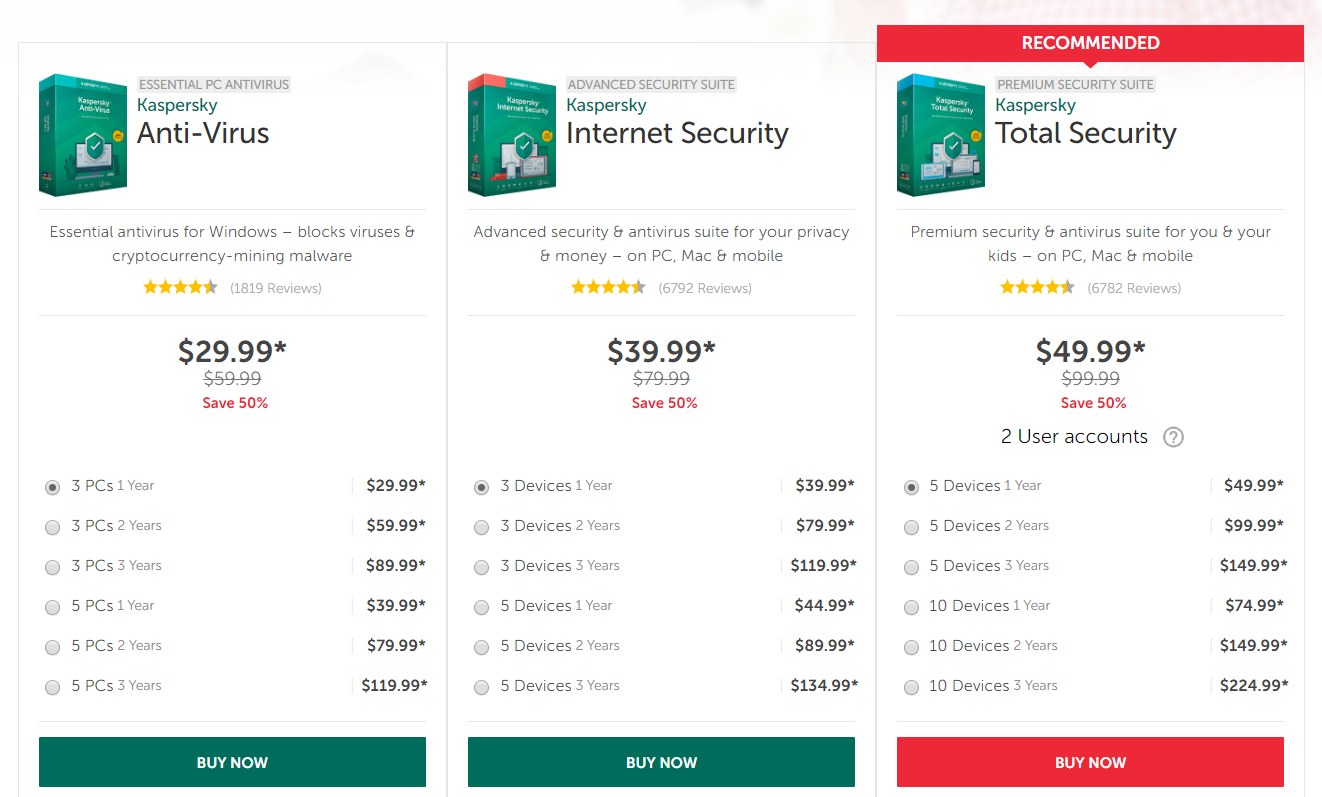Click the question mark beside 2 User accounts
This screenshot has width=1322, height=797.
coord(1174,437)
